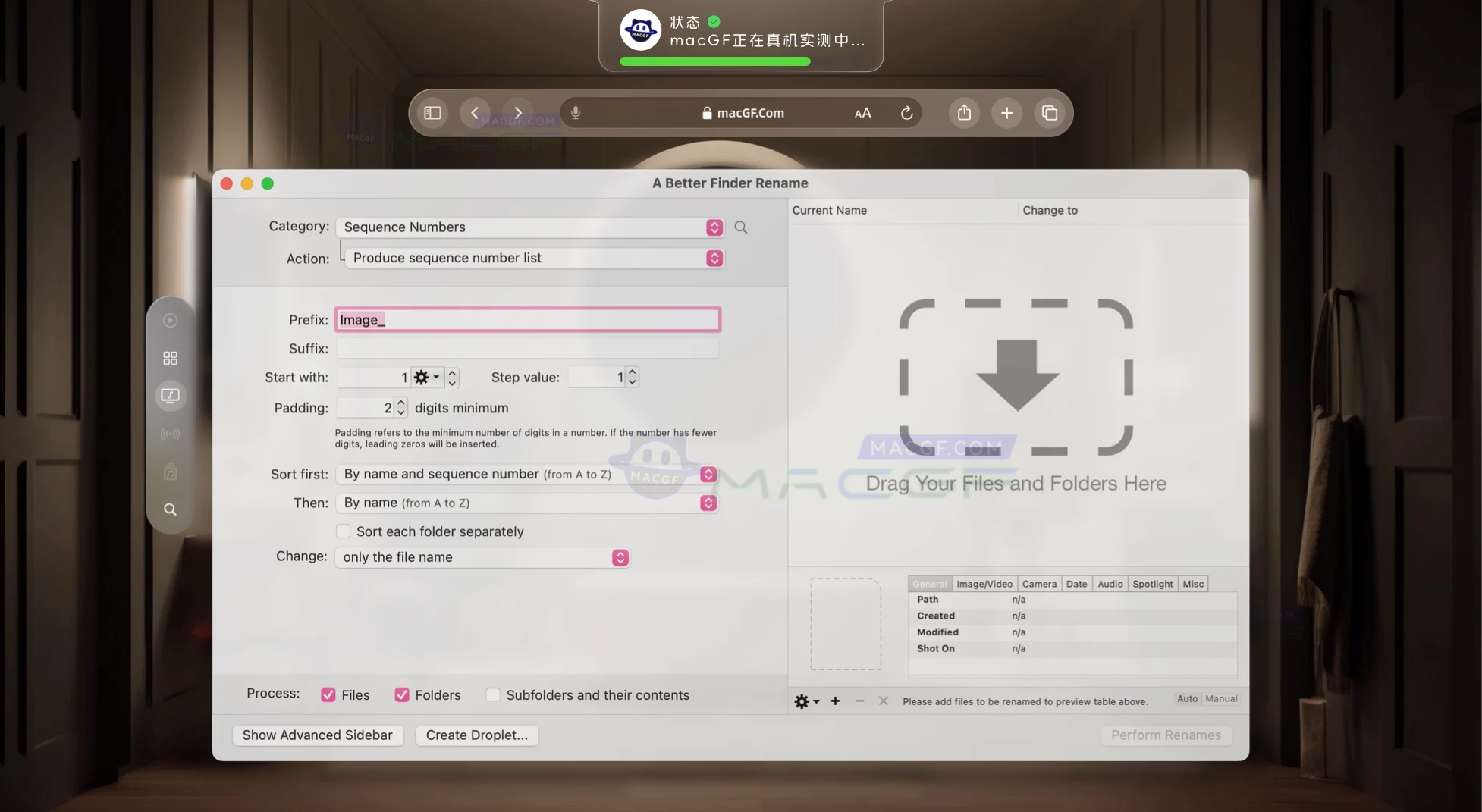1482x812 pixels.
Task: Click the browser reload icon
Action: click(906, 113)
